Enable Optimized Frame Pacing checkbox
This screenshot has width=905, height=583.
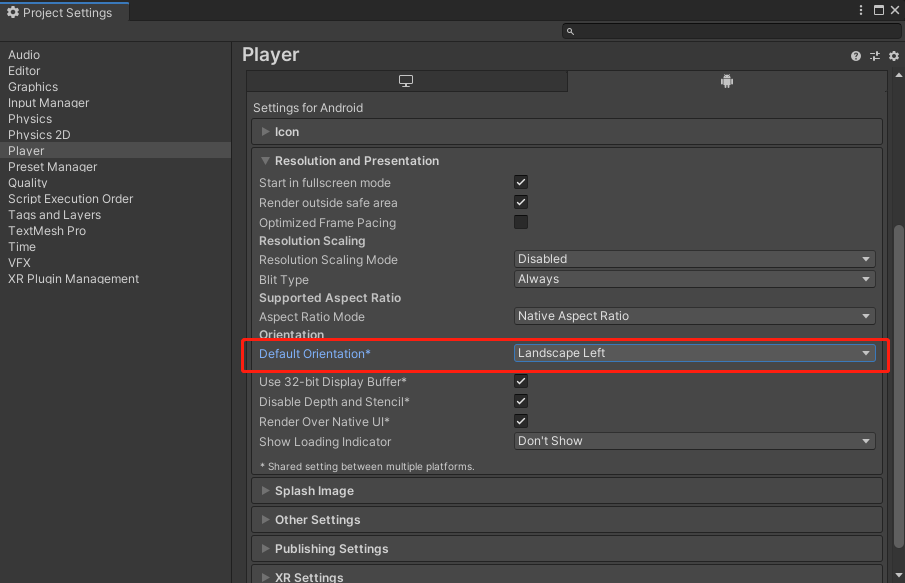click(521, 222)
